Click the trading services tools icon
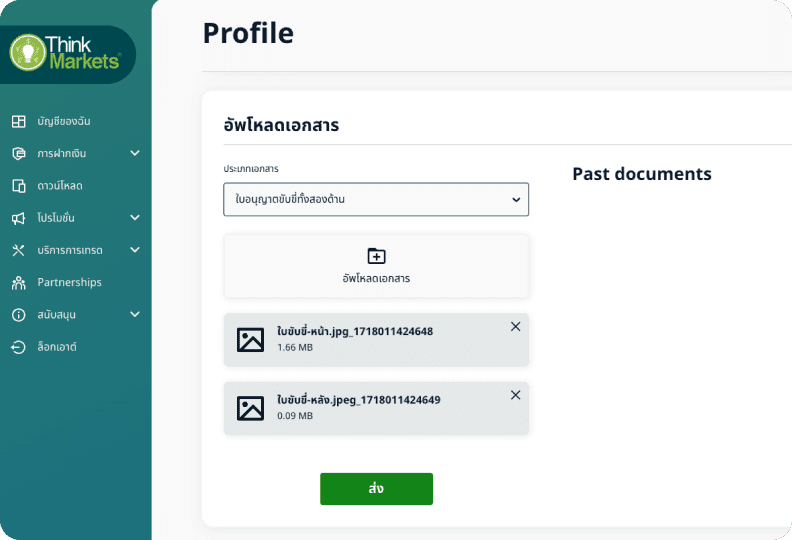Image resolution: width=792 pixels, height=540 pixels. click(18, 250)
